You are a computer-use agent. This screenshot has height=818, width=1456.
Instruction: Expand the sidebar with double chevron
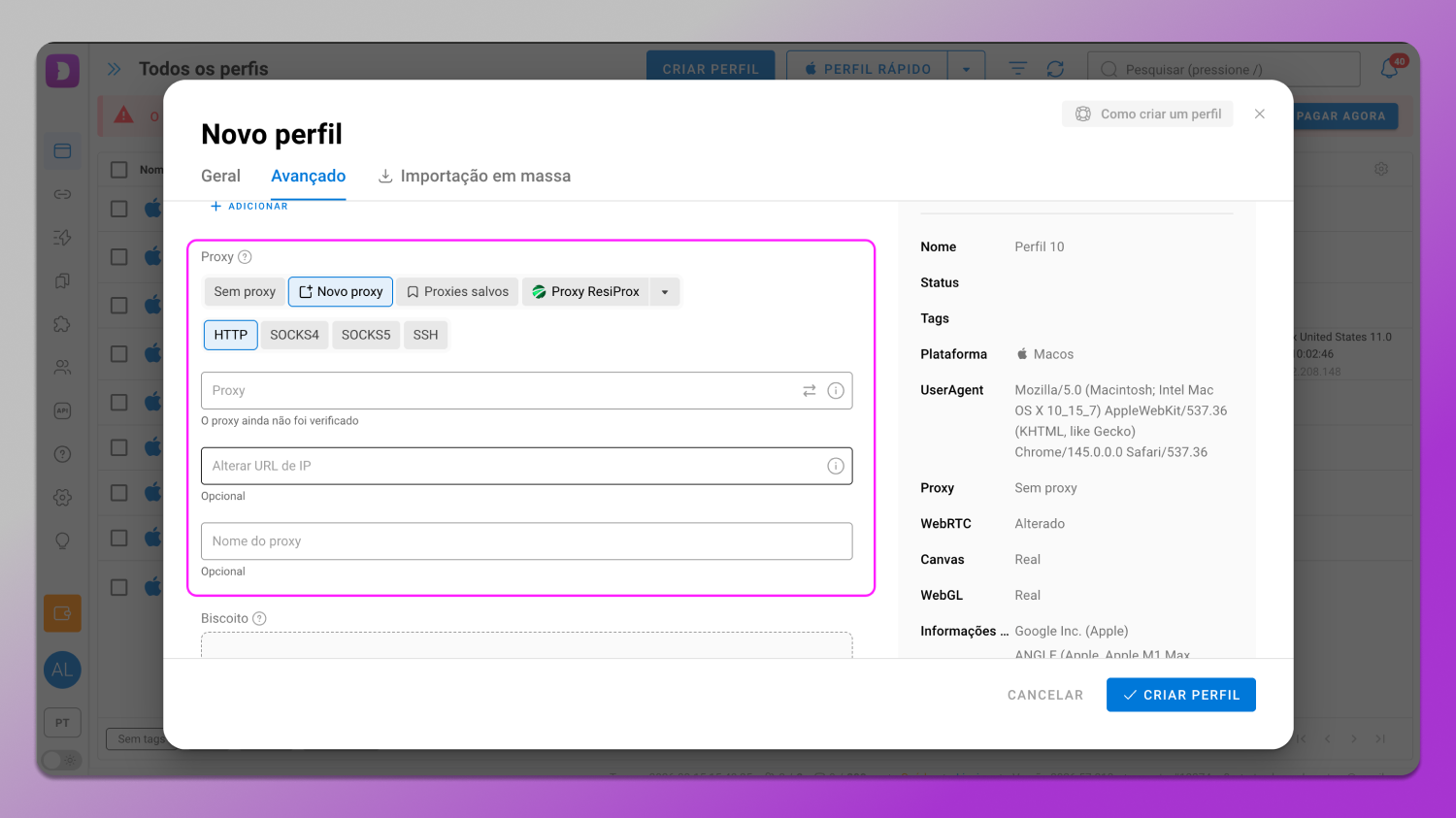click(x=115, y=69)
